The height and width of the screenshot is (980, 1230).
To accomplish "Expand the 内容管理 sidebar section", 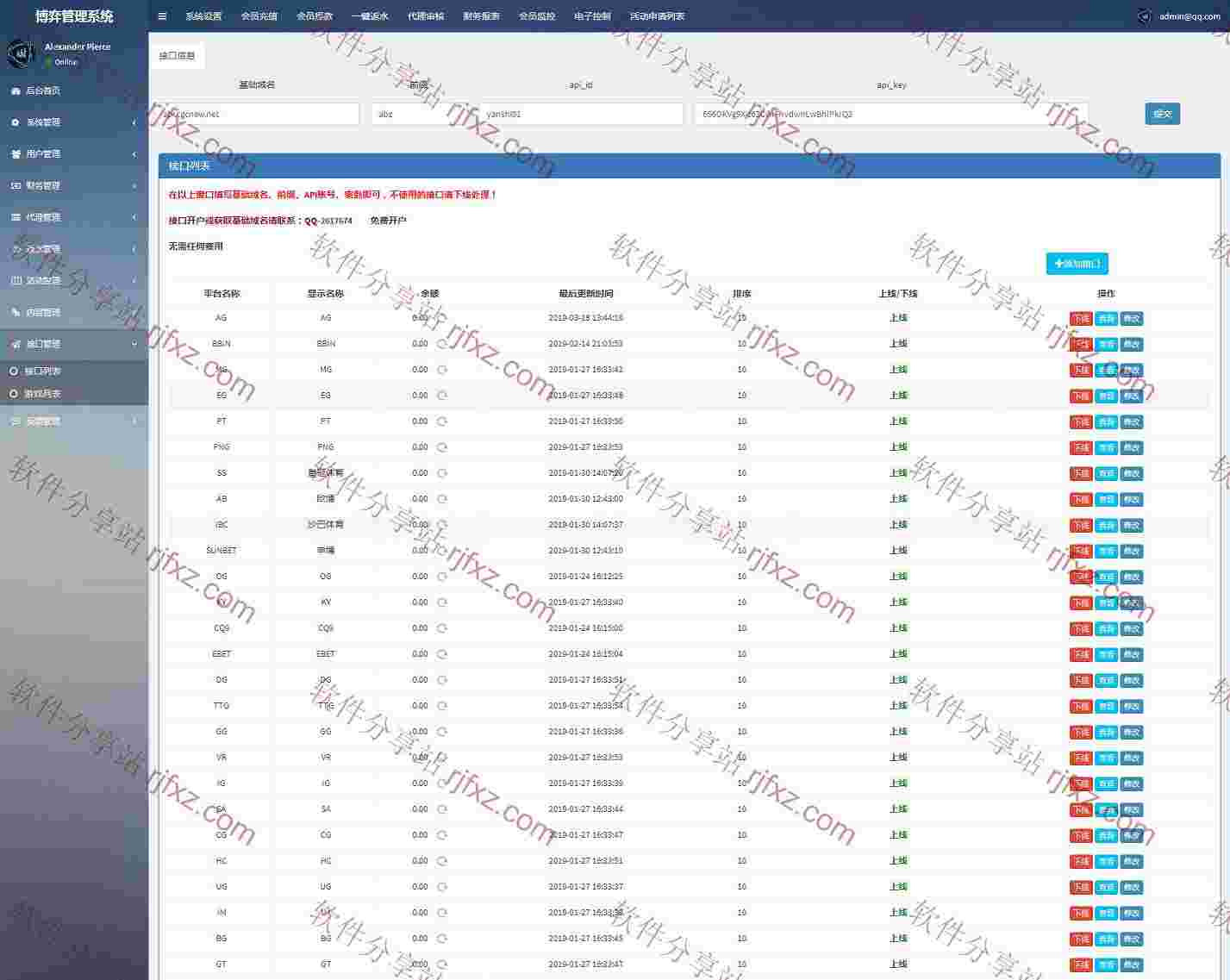I will click(x=74, y=312).
